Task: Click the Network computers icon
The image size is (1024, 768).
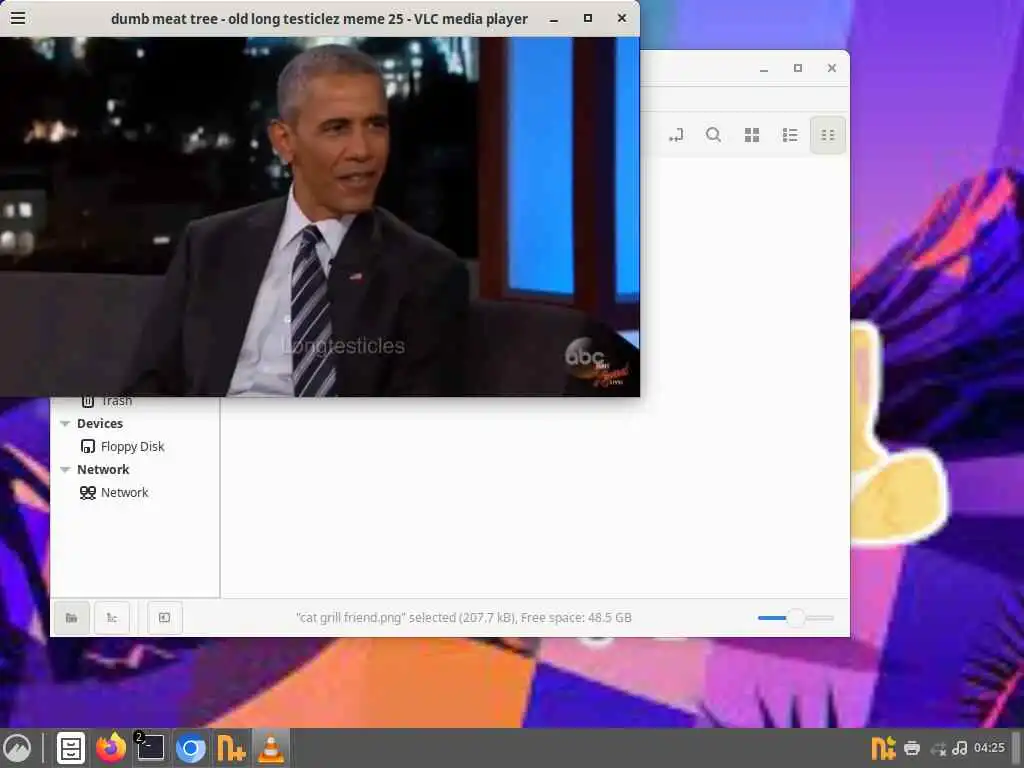Action: (88, 492)
